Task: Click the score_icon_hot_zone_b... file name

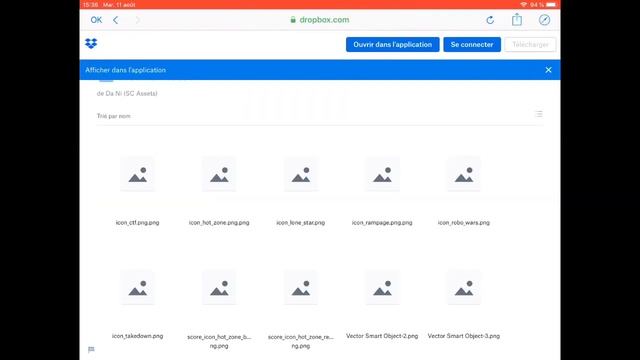Action: tap(219, 341)
